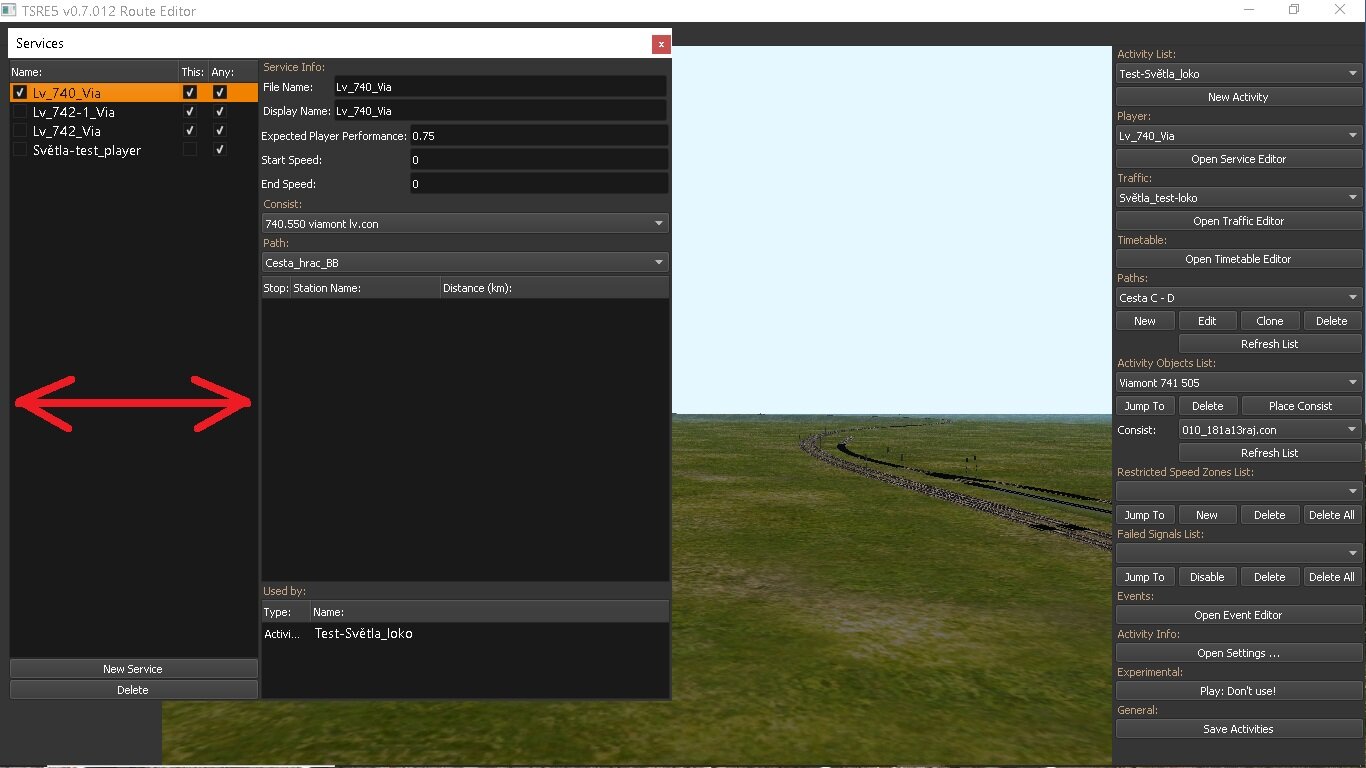Toggle the 'Any' checkbox for Světla-test_player
The width and height of the screenshot is (1366, 768).
[x=220, y=150]
